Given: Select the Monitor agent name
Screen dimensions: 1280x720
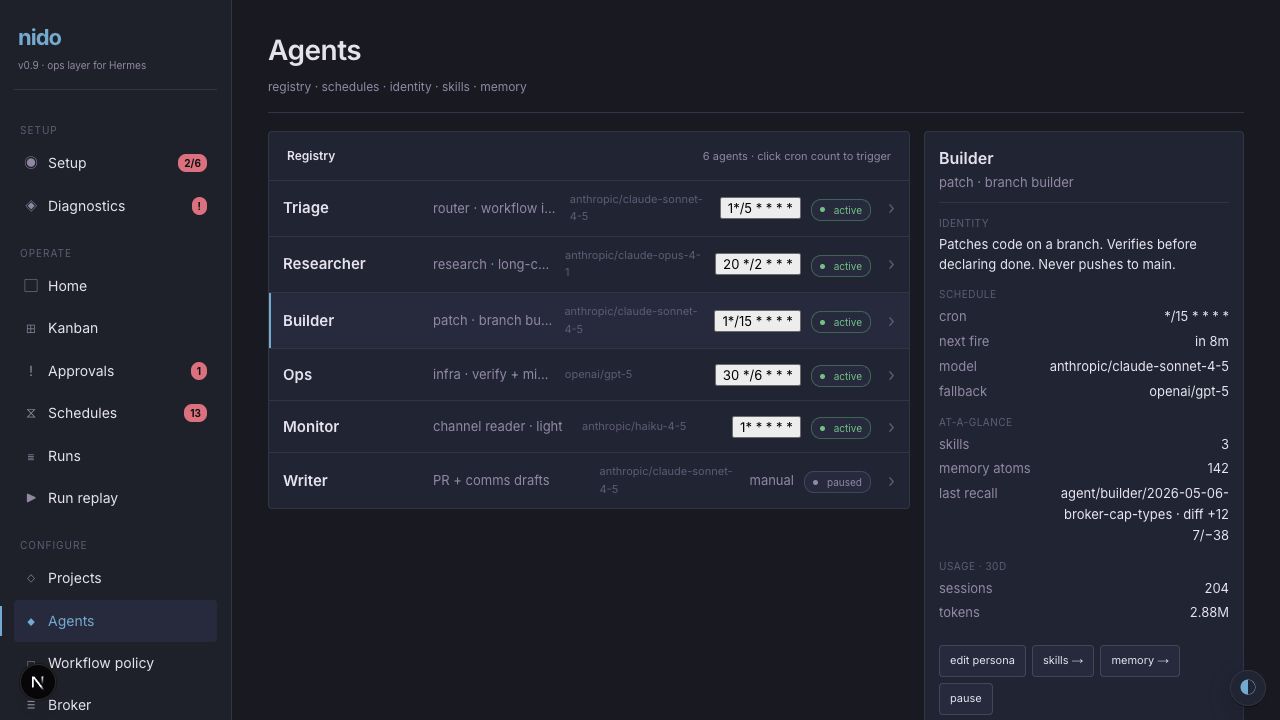Looking at the screenshot, I should (x=311, y=427).
